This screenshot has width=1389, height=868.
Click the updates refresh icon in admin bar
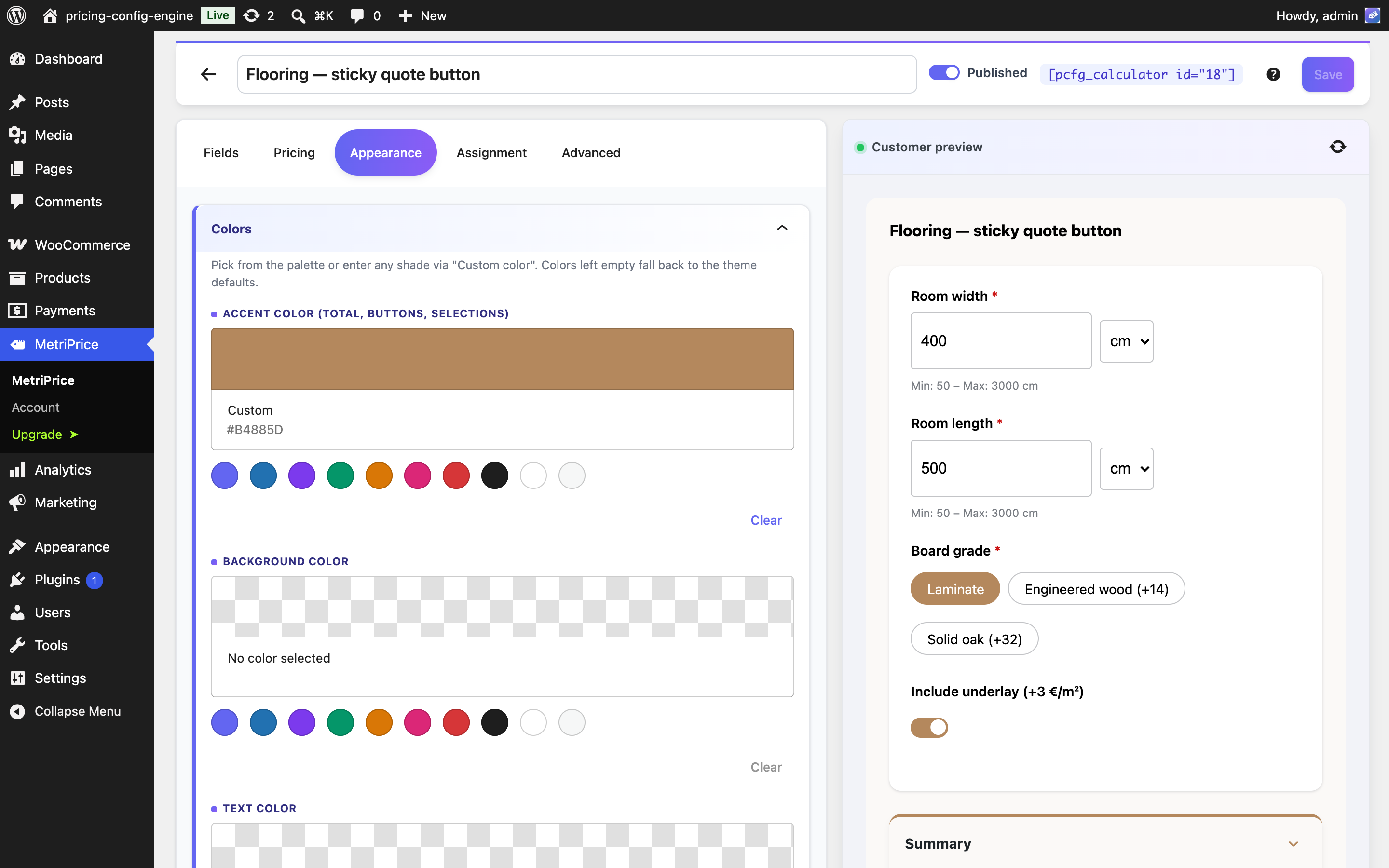[251, 15]
